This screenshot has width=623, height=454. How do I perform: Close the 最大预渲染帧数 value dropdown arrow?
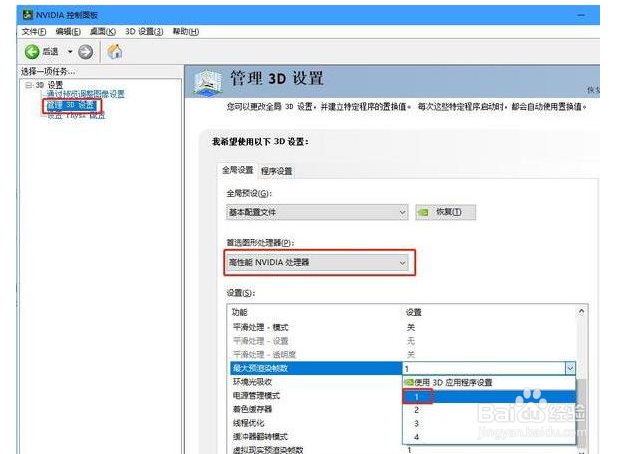tap(570, 368)
